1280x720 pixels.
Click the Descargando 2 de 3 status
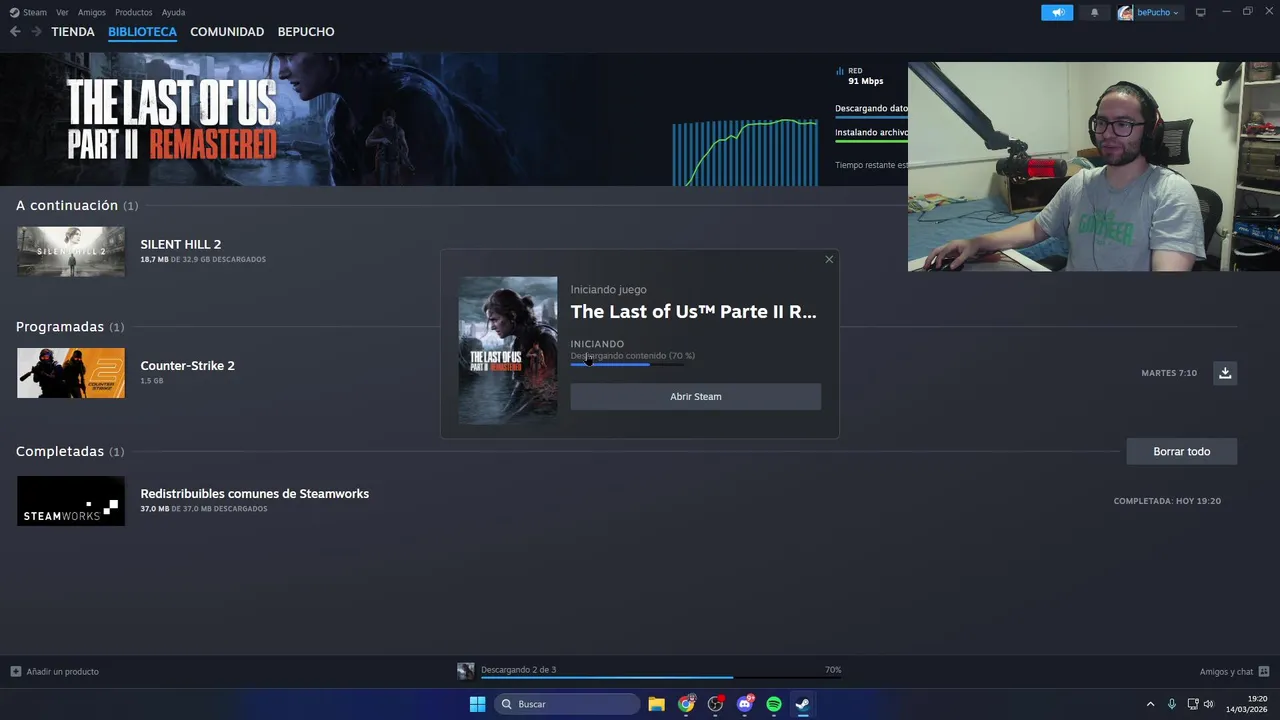pyautogui.click(x=518, y=670)
